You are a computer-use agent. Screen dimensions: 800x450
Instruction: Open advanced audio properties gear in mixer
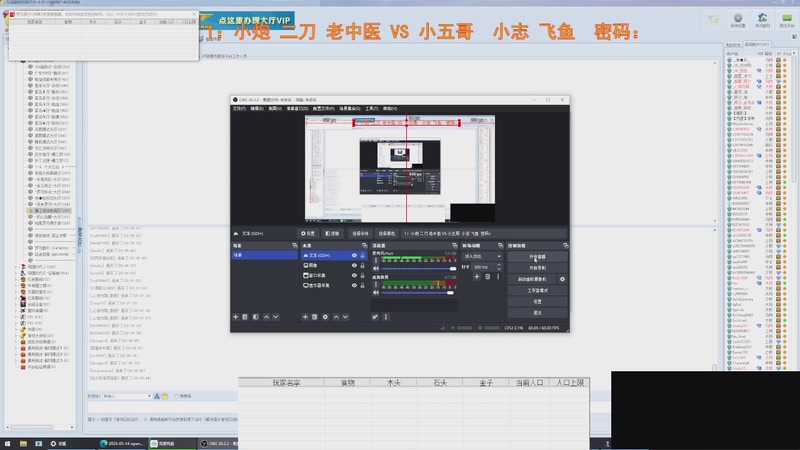click(x=375, y=317)
